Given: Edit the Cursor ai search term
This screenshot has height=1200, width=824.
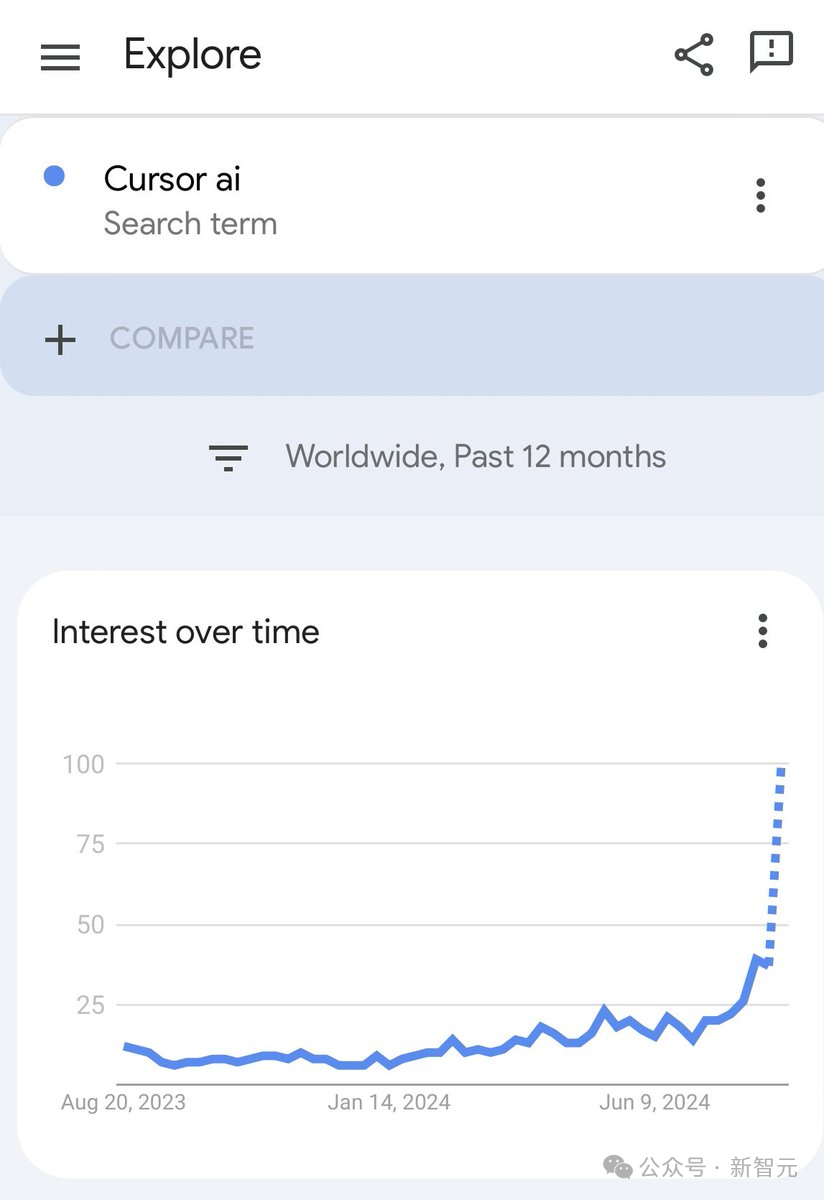Looking at the screenshot, I should pos(172,179).
